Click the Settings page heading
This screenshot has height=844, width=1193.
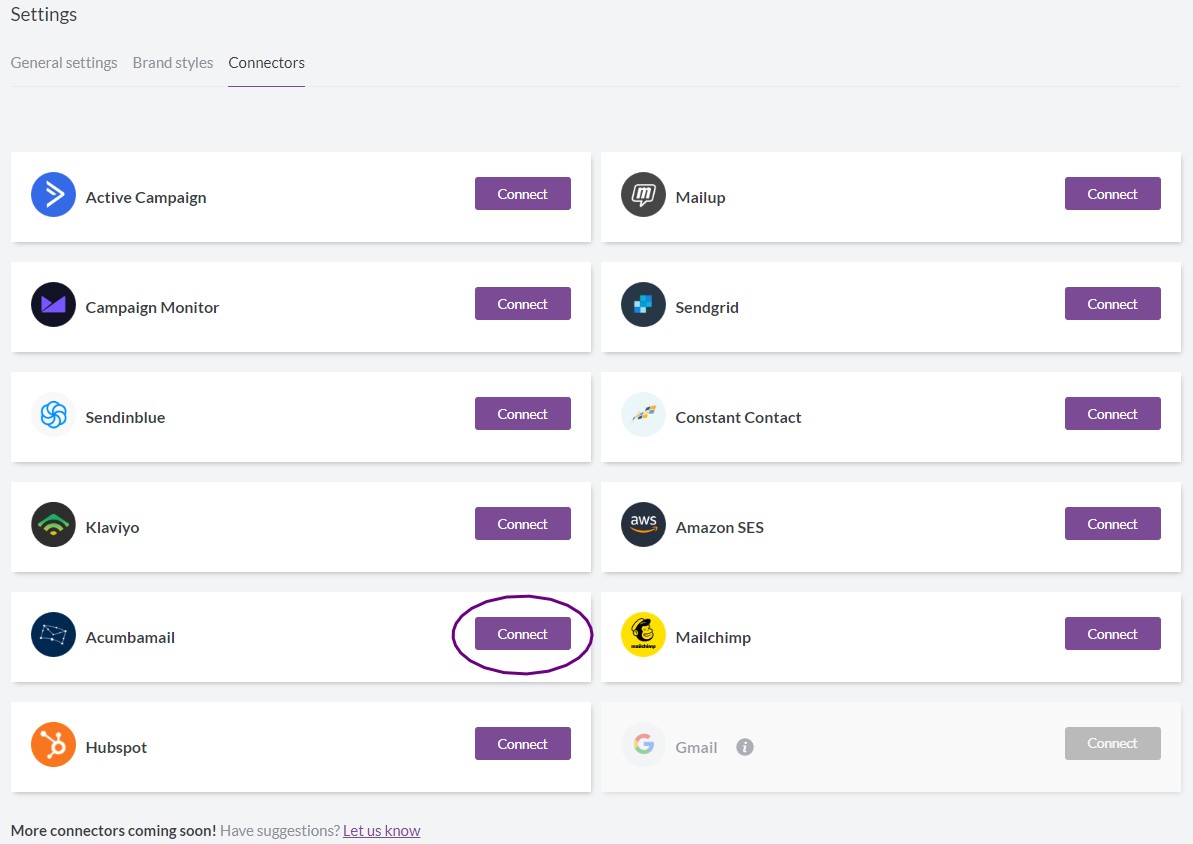tap(44, 14)
